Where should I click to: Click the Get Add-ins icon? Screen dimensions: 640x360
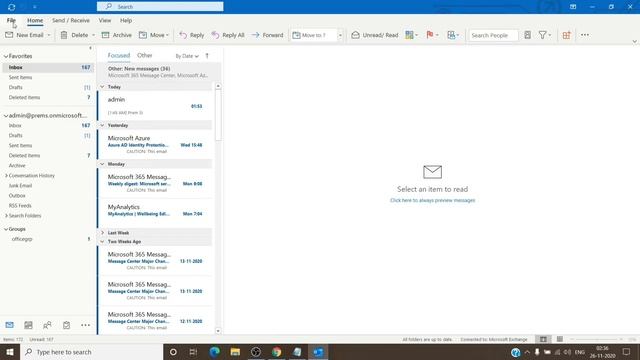click(567, 35)
